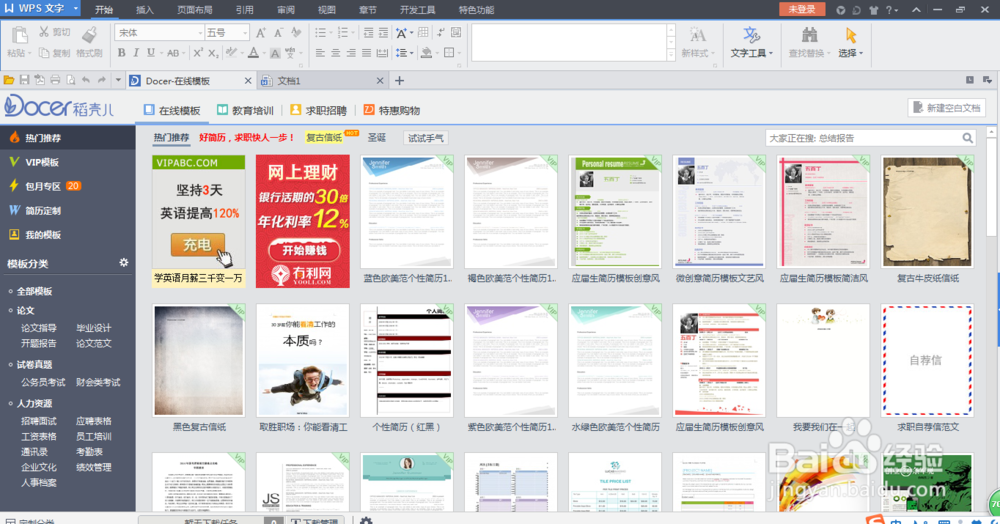The image size is (1000, 524).
Task: Open the font size dropdown (五号)
Action: [x=245, y=33]
